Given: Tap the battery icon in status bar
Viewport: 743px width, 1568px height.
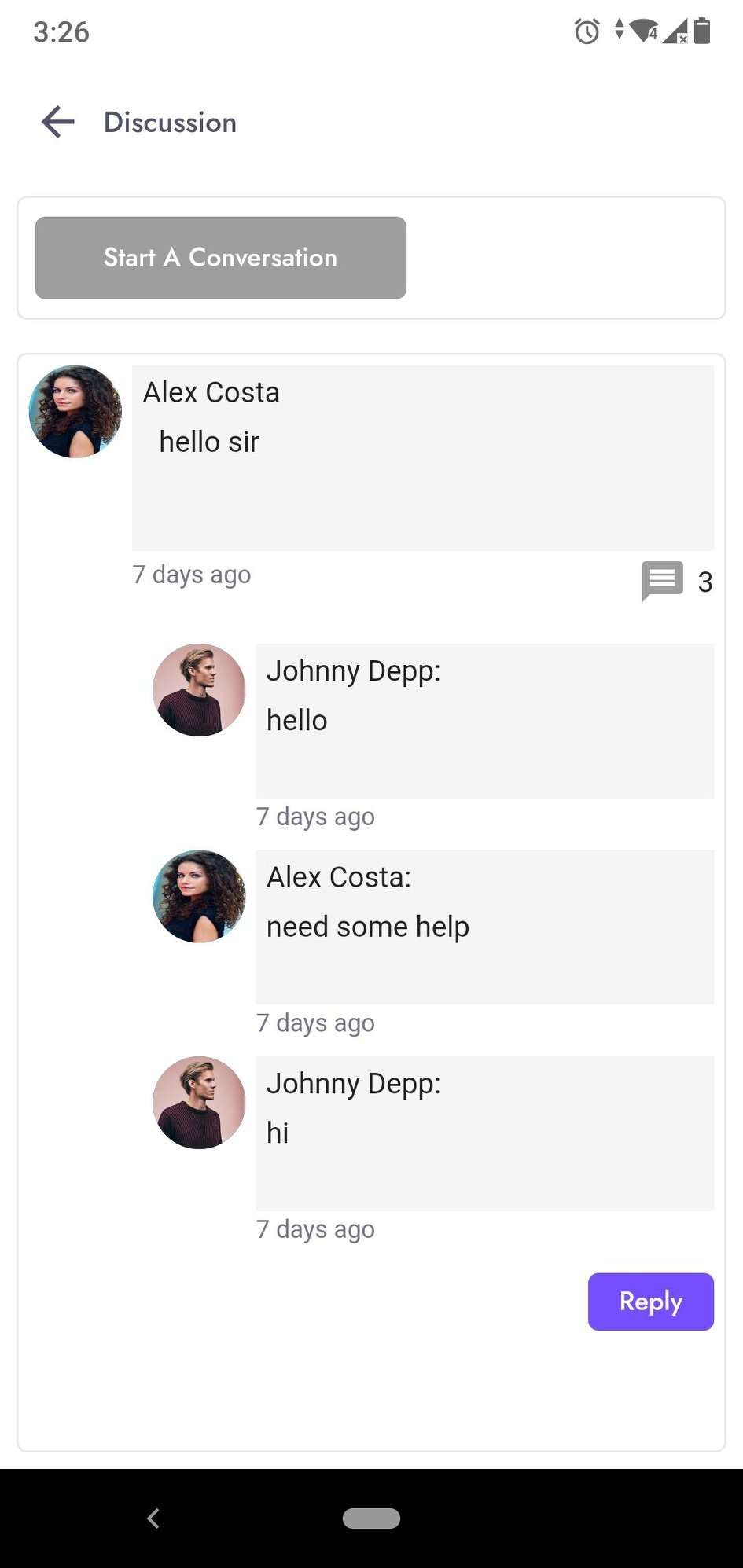Looking at the screenshot, I should click(702, 31).
